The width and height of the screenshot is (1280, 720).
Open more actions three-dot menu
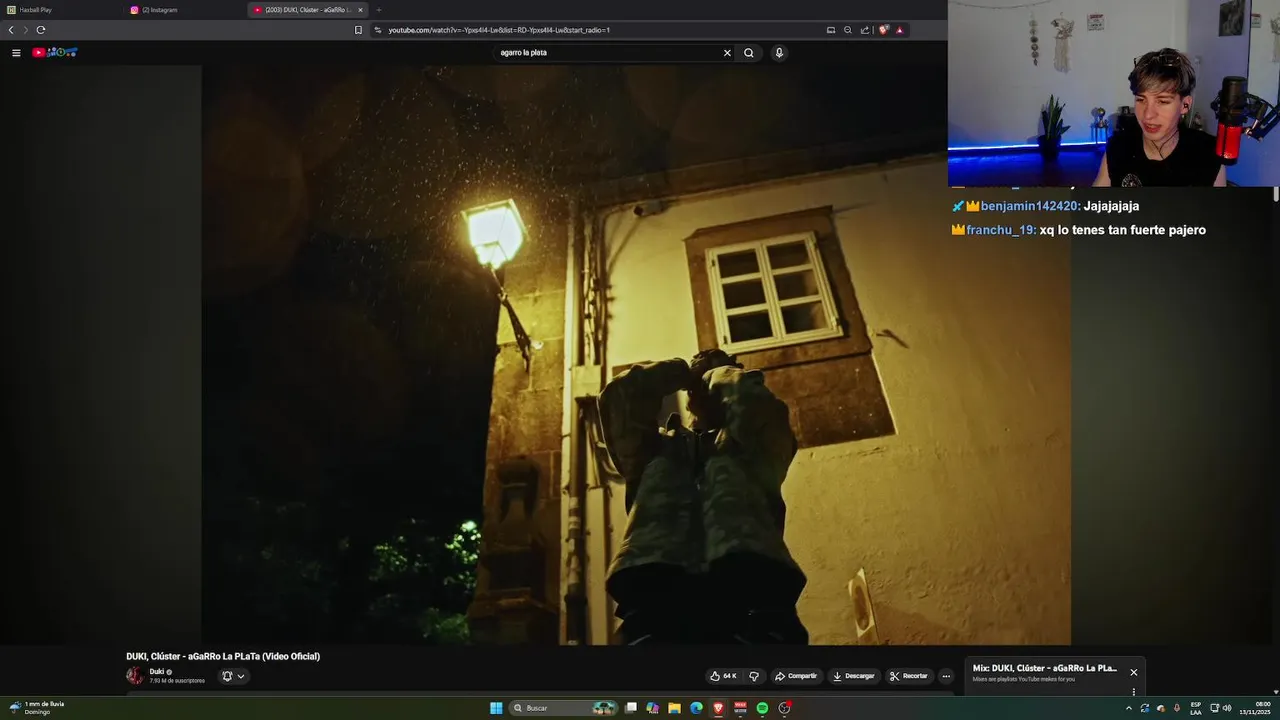pyautogui.click(x=946, y=676)
